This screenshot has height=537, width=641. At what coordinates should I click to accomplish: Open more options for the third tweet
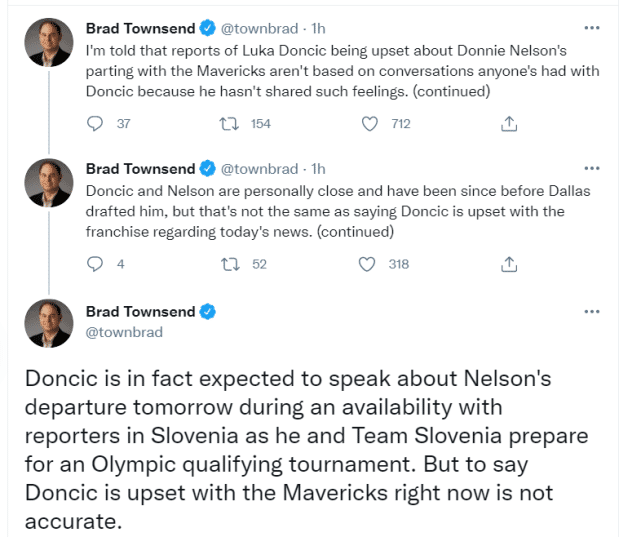[592, 311]
